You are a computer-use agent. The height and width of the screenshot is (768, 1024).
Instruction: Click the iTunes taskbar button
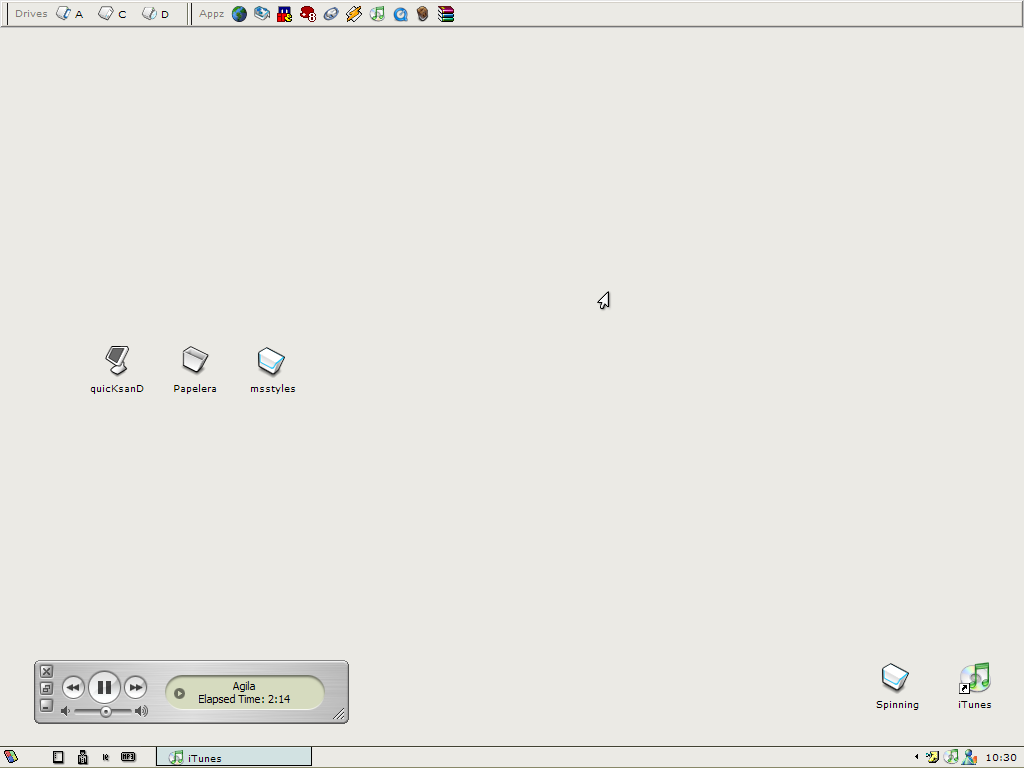[x=234, y=757]
